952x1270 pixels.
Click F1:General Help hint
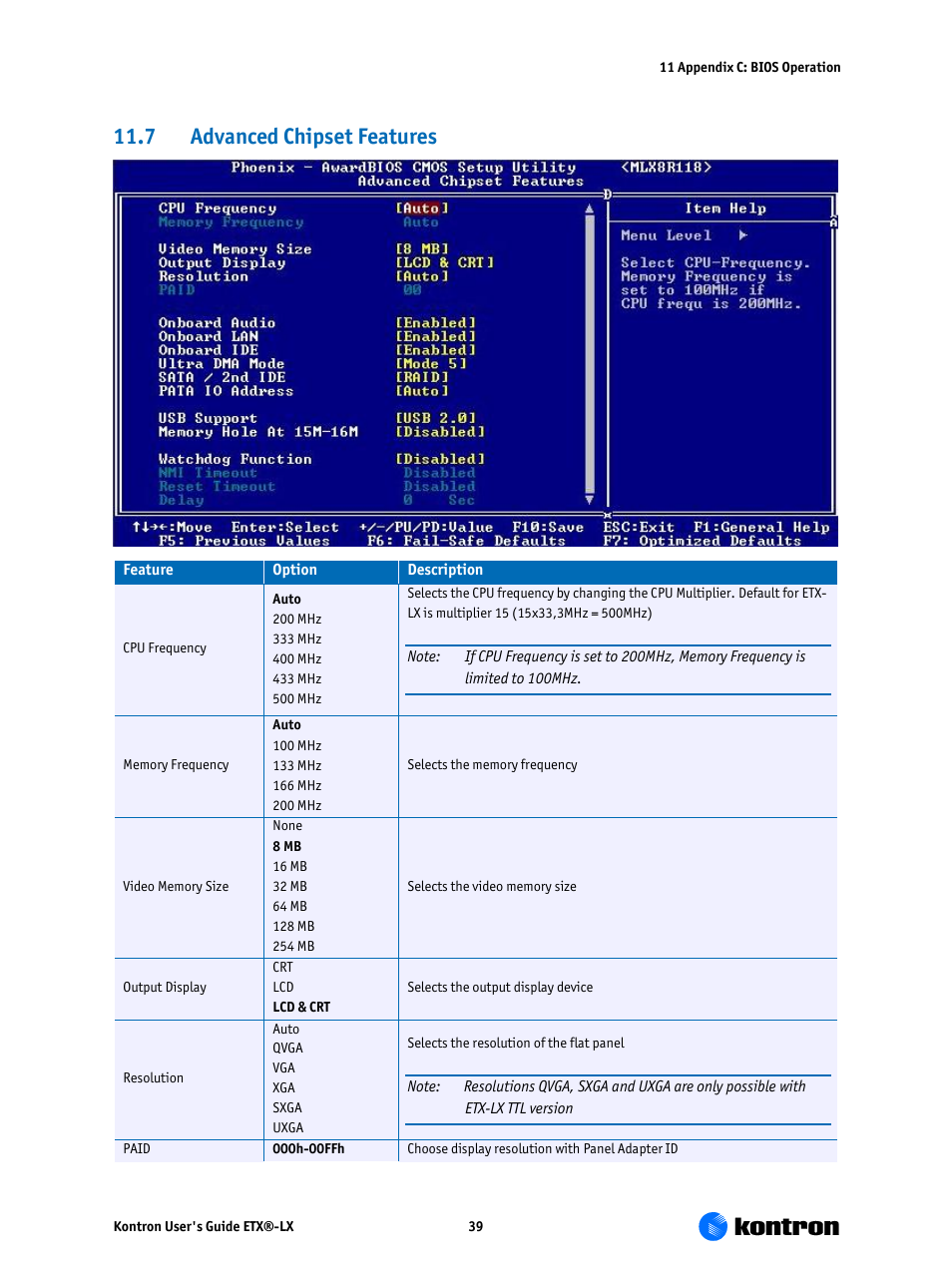pos(761,527)
